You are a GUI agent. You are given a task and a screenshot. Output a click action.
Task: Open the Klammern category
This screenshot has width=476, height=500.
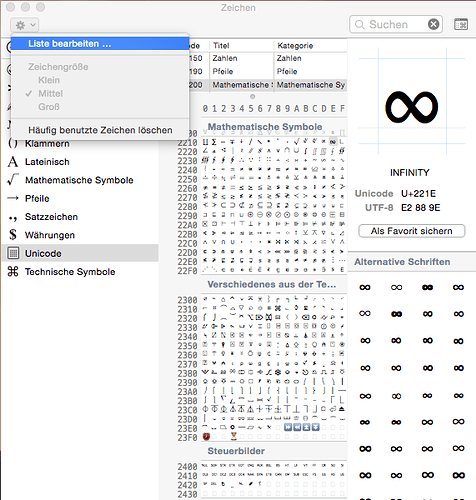pyautogui.click(x=47, y=144)
